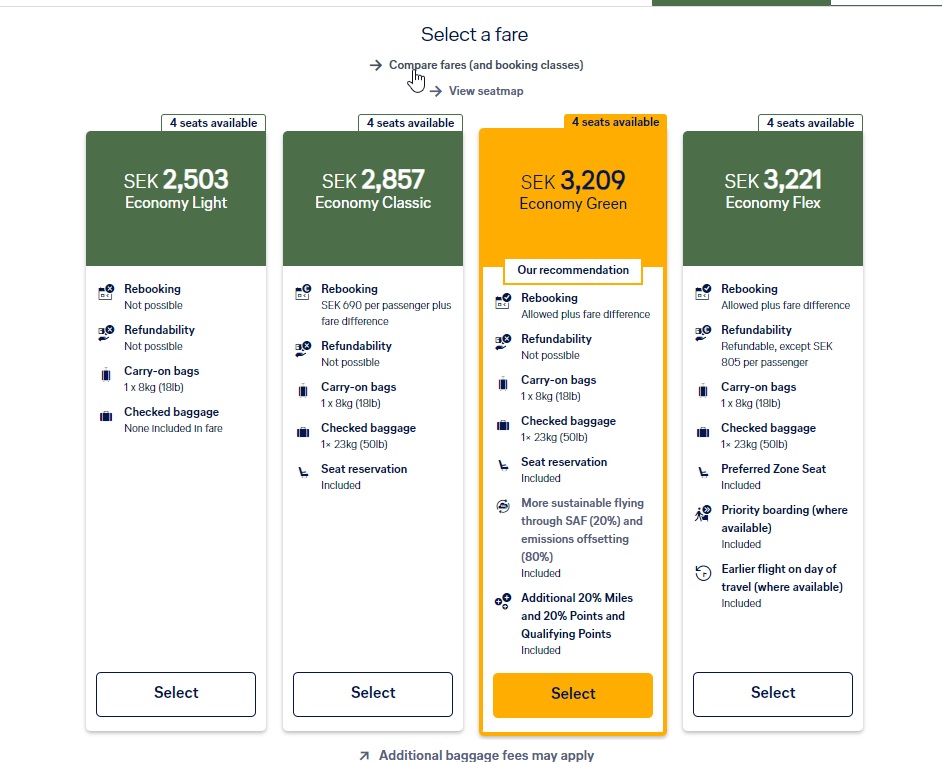
Task: Click the priority boarding icon
Action: 703,514
